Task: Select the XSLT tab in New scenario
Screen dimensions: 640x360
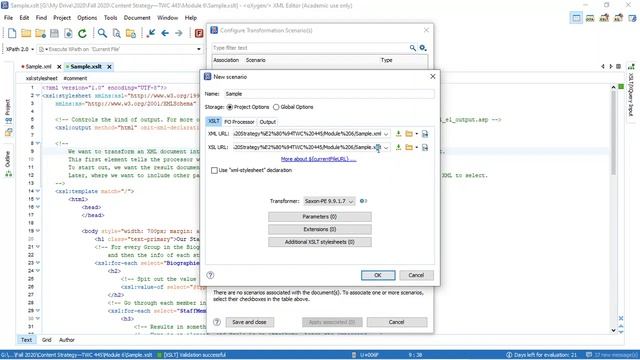Action: tap(214, 121)
